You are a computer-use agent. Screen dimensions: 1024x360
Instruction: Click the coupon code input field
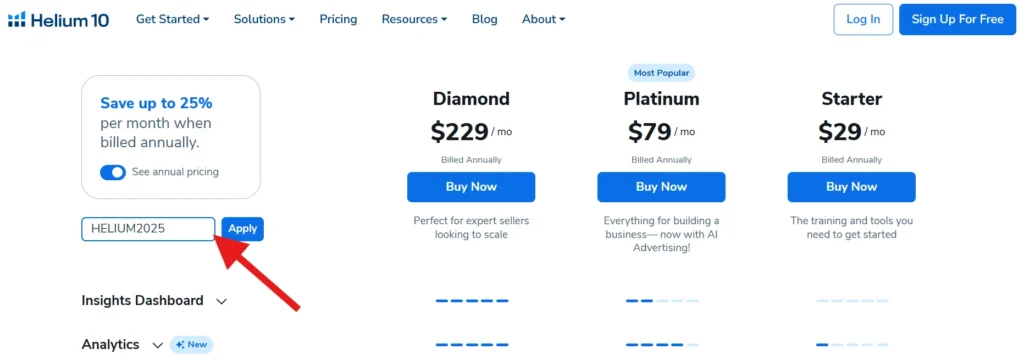148,229
